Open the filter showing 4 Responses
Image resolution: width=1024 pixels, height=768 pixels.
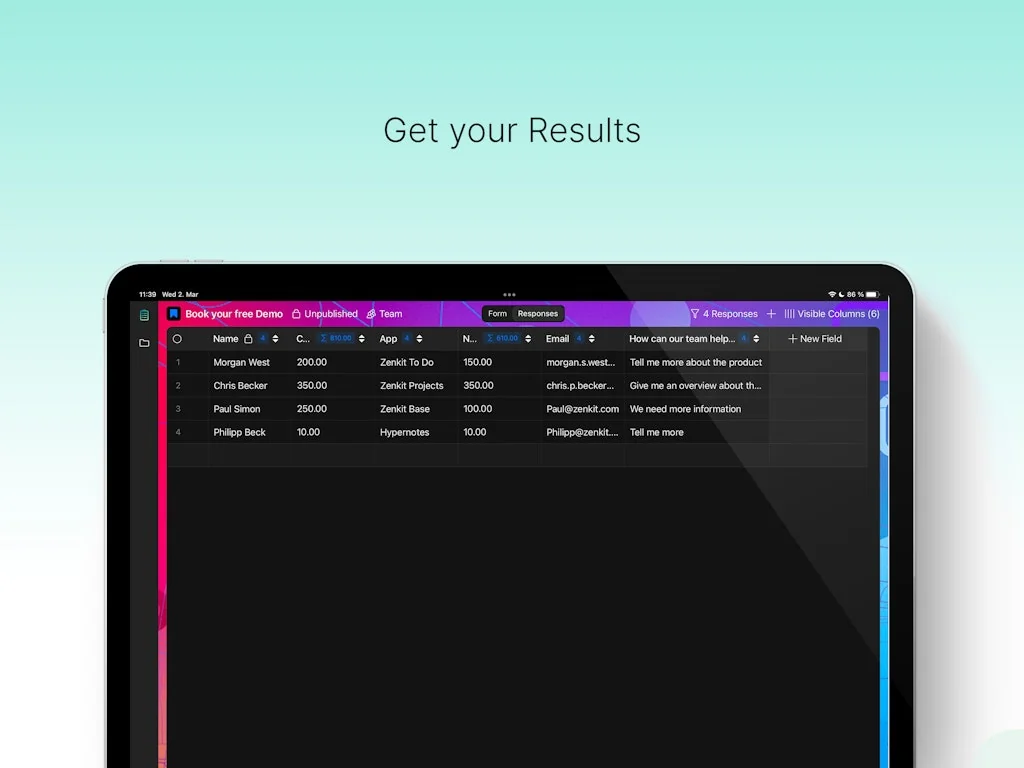pos(724,313)
